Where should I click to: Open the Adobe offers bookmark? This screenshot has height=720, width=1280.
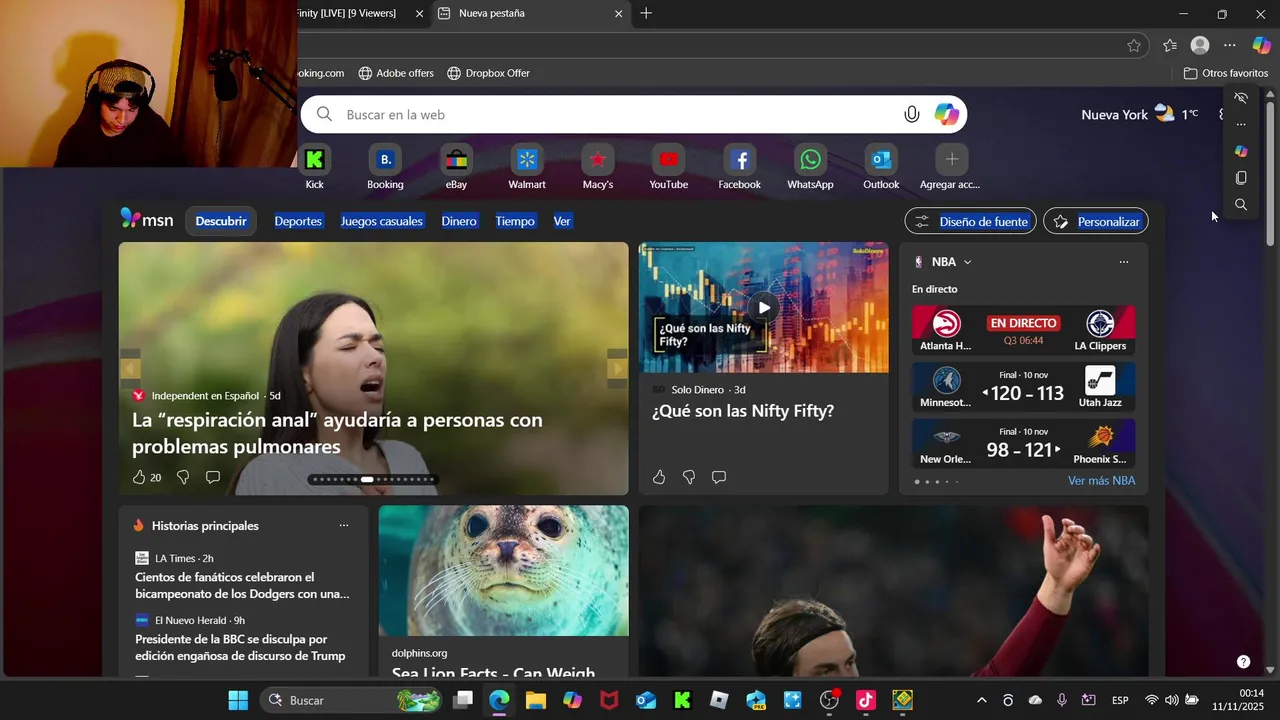pyautogui.click(x=396, y=73)
